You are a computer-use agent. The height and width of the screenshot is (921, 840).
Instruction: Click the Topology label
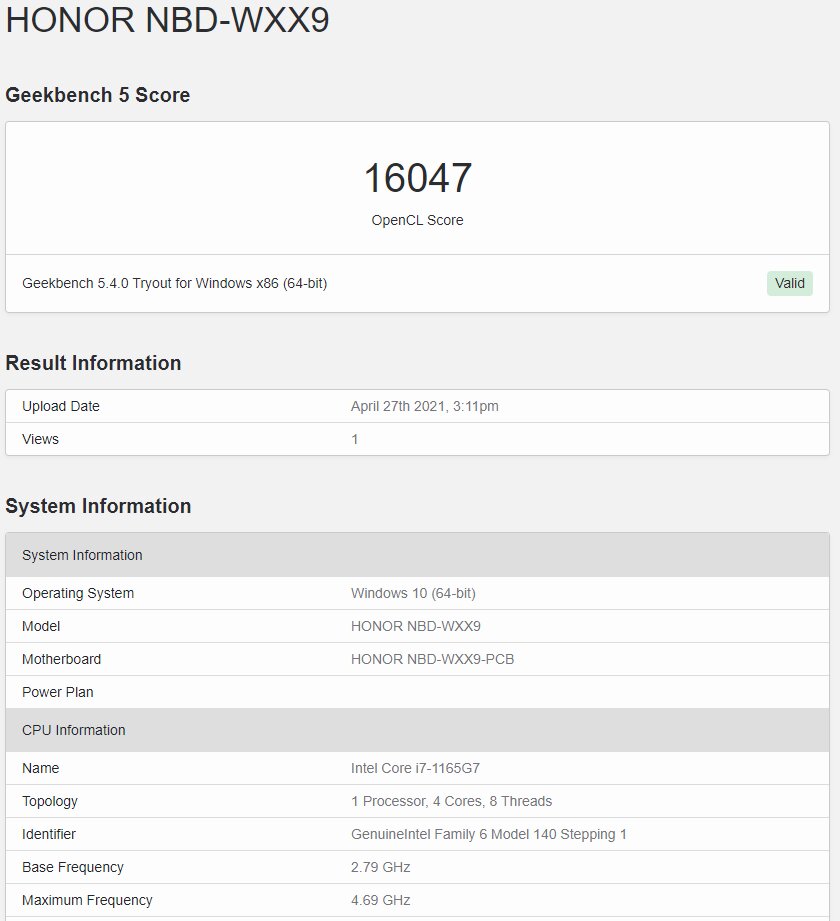50,801
